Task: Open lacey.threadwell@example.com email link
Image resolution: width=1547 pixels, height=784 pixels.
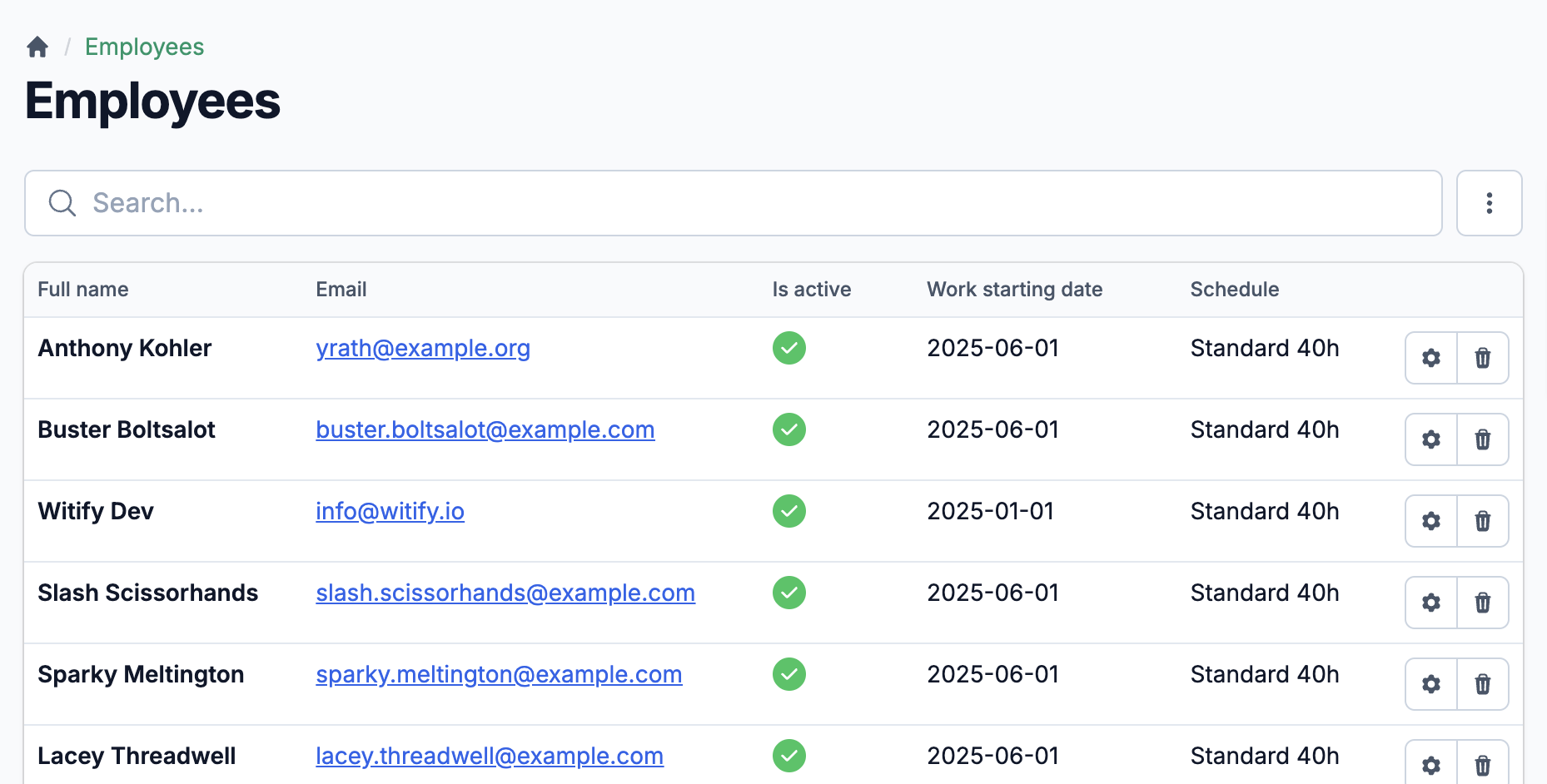Action: (x=490, y=756)
